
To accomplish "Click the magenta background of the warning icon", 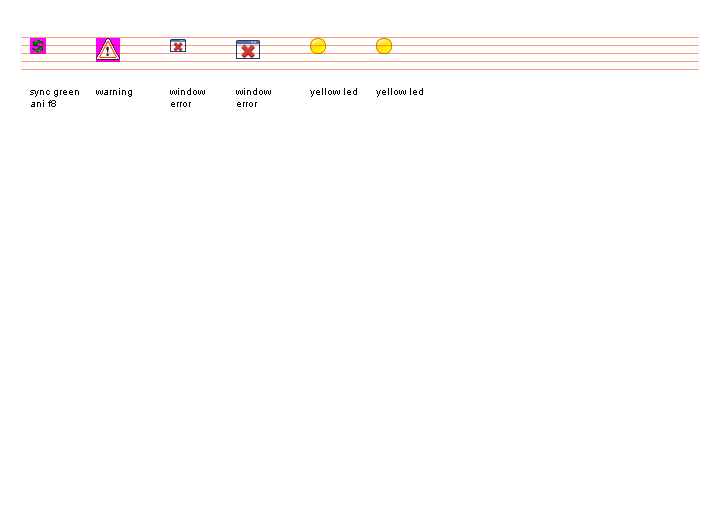I will coord(99,41).
